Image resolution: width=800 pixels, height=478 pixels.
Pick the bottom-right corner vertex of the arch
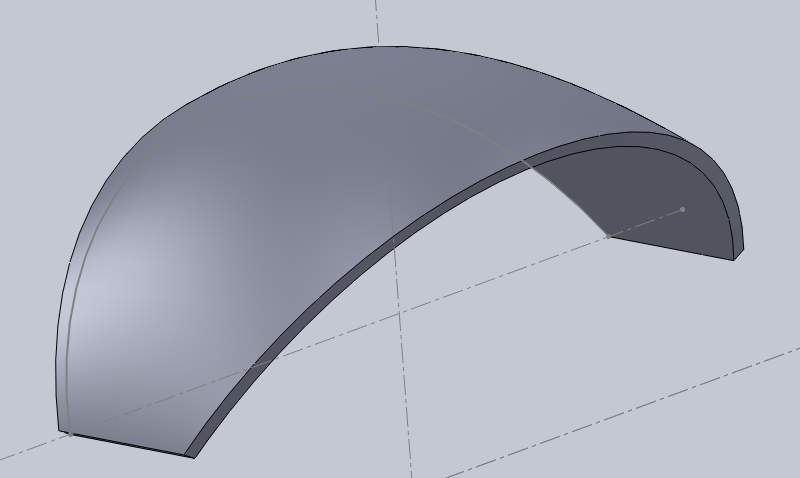(x=736, y=260)
